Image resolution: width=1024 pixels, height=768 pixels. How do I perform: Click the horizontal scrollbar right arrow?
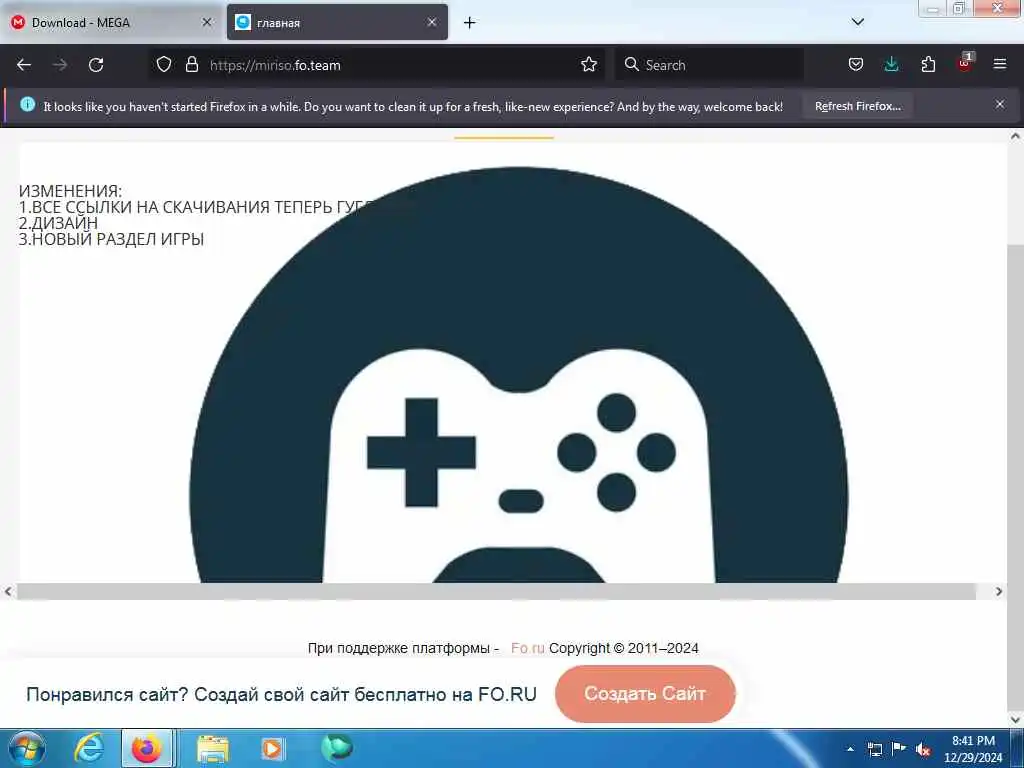(x=999, y=592)
